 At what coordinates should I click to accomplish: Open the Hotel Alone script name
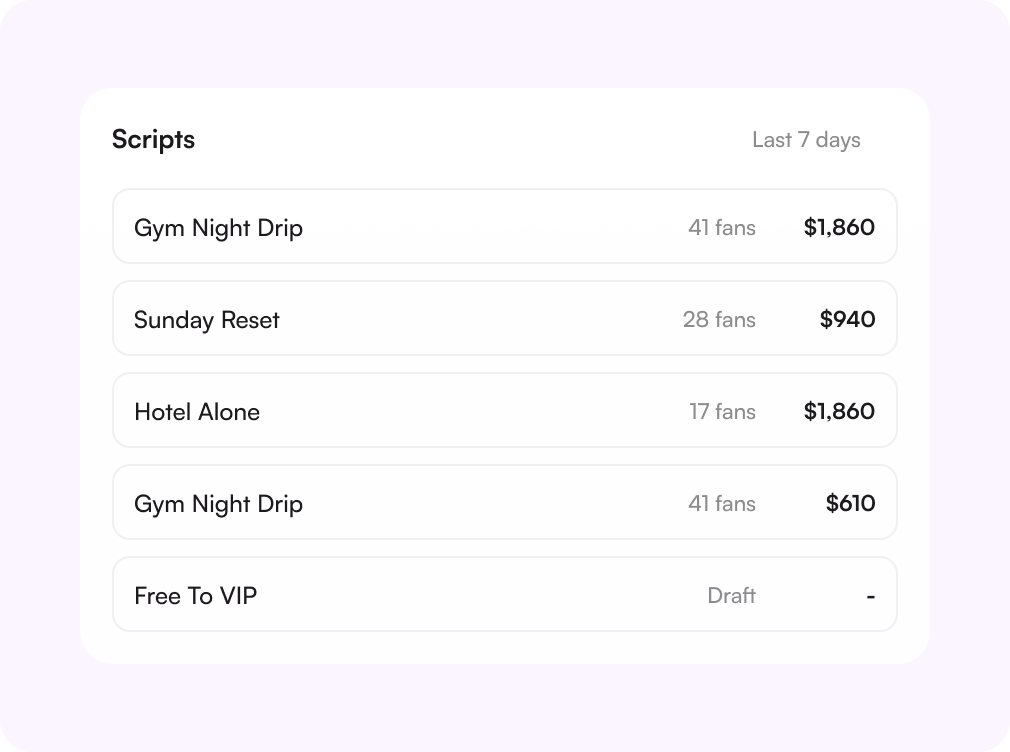197,412
